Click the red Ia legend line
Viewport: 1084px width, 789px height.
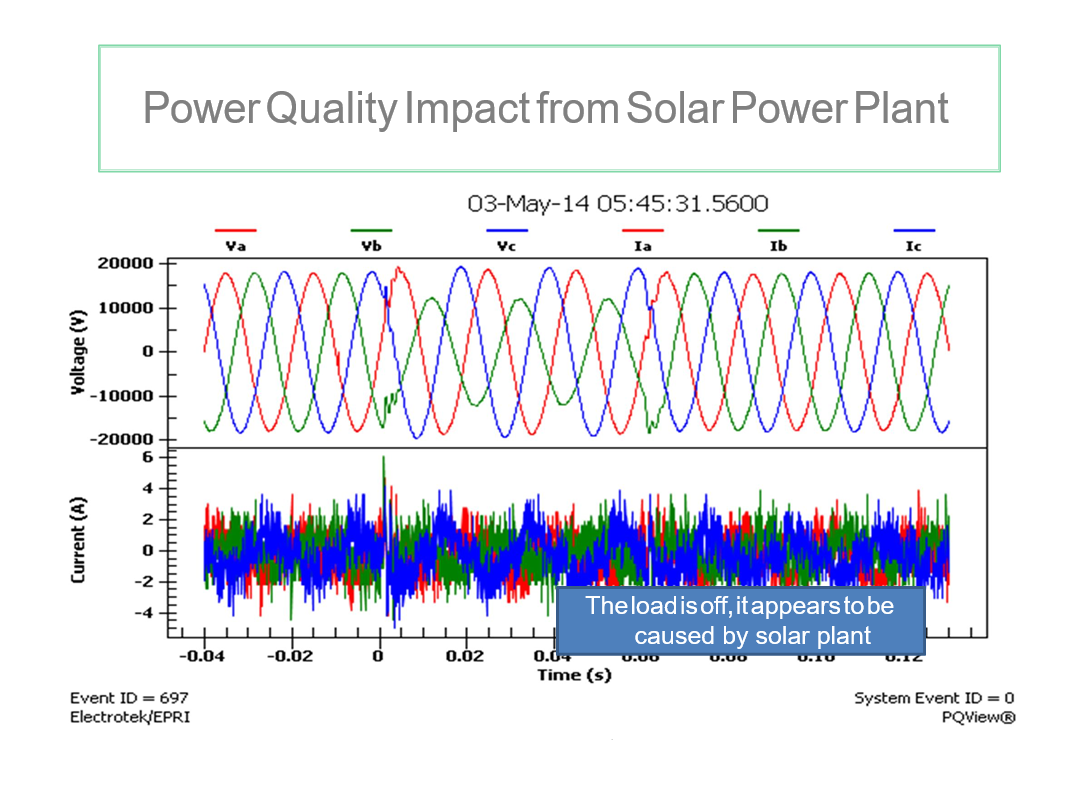click(x=642, y=231)
